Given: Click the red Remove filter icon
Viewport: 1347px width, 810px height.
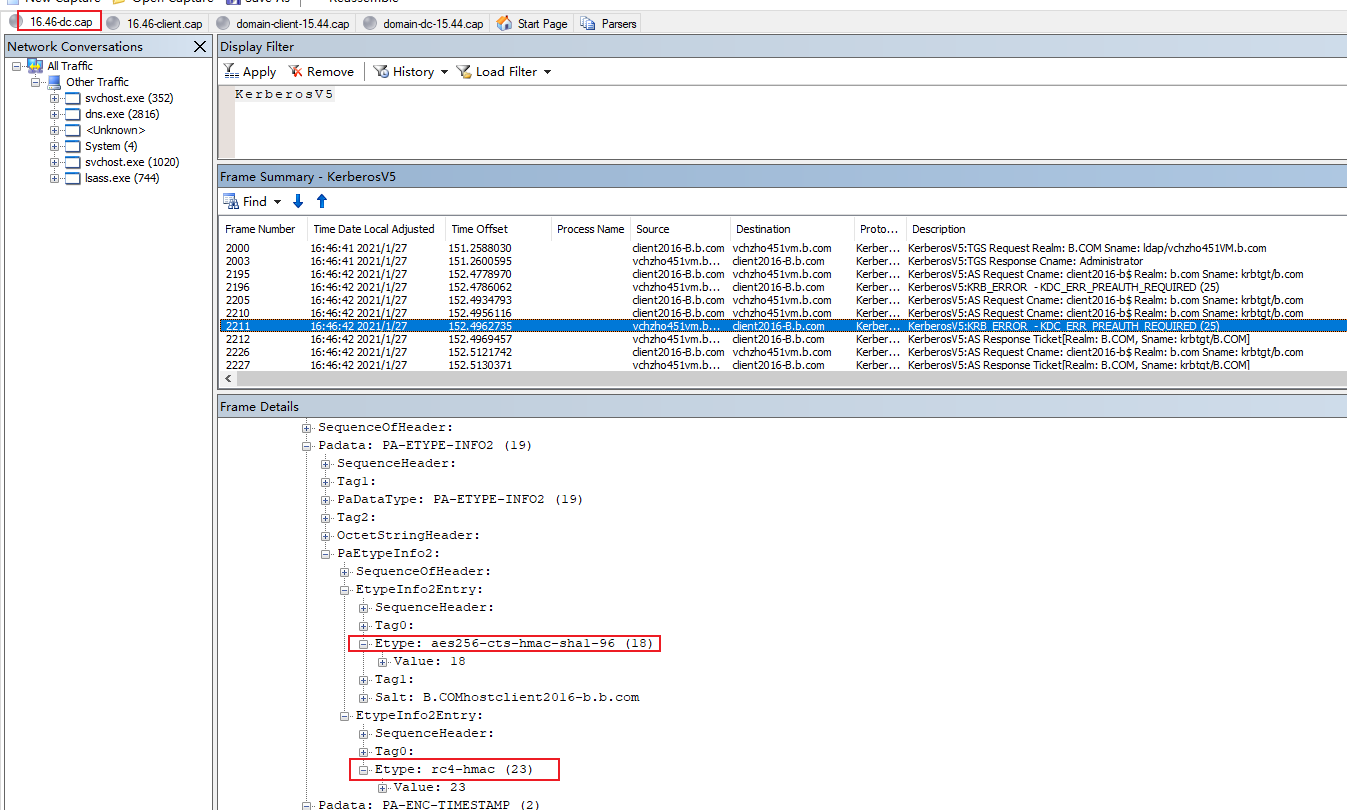Looking at the screenshot, I should [296, 72].
